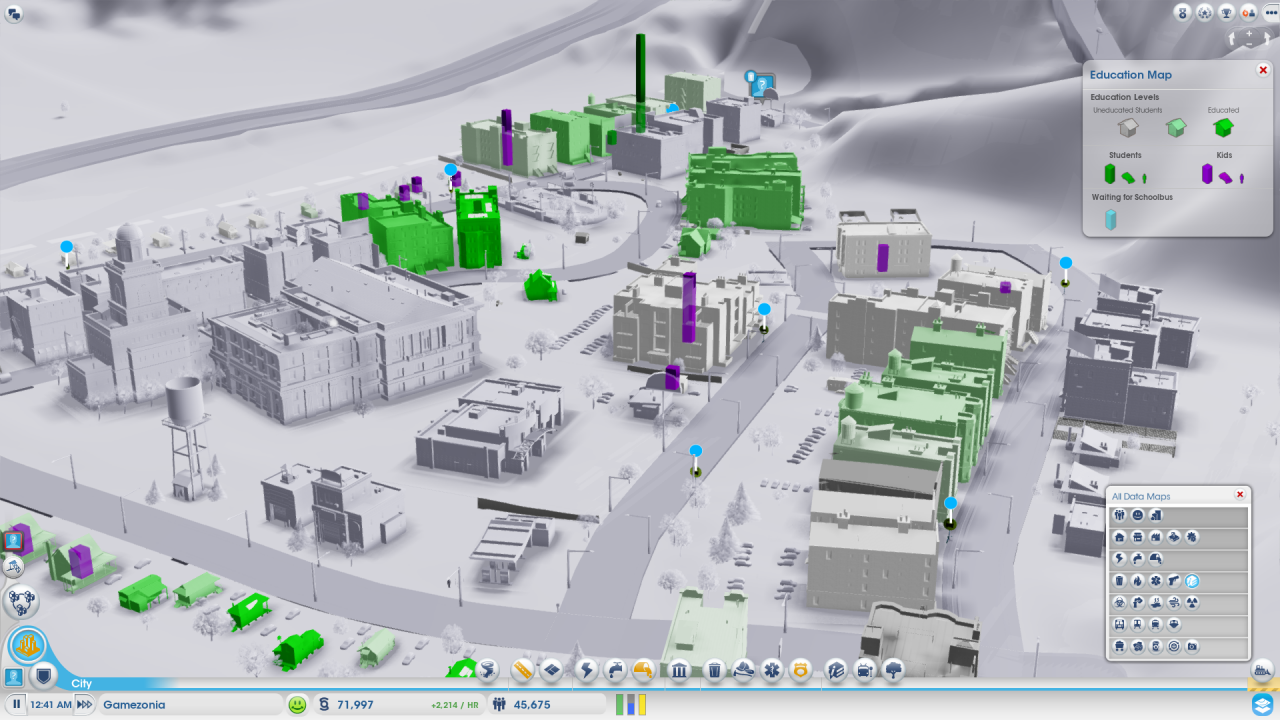Rotate camera with the right arrow control
Image resolution: width=1280 pixels, height=720 pixels.
(x=1267, y=38)
